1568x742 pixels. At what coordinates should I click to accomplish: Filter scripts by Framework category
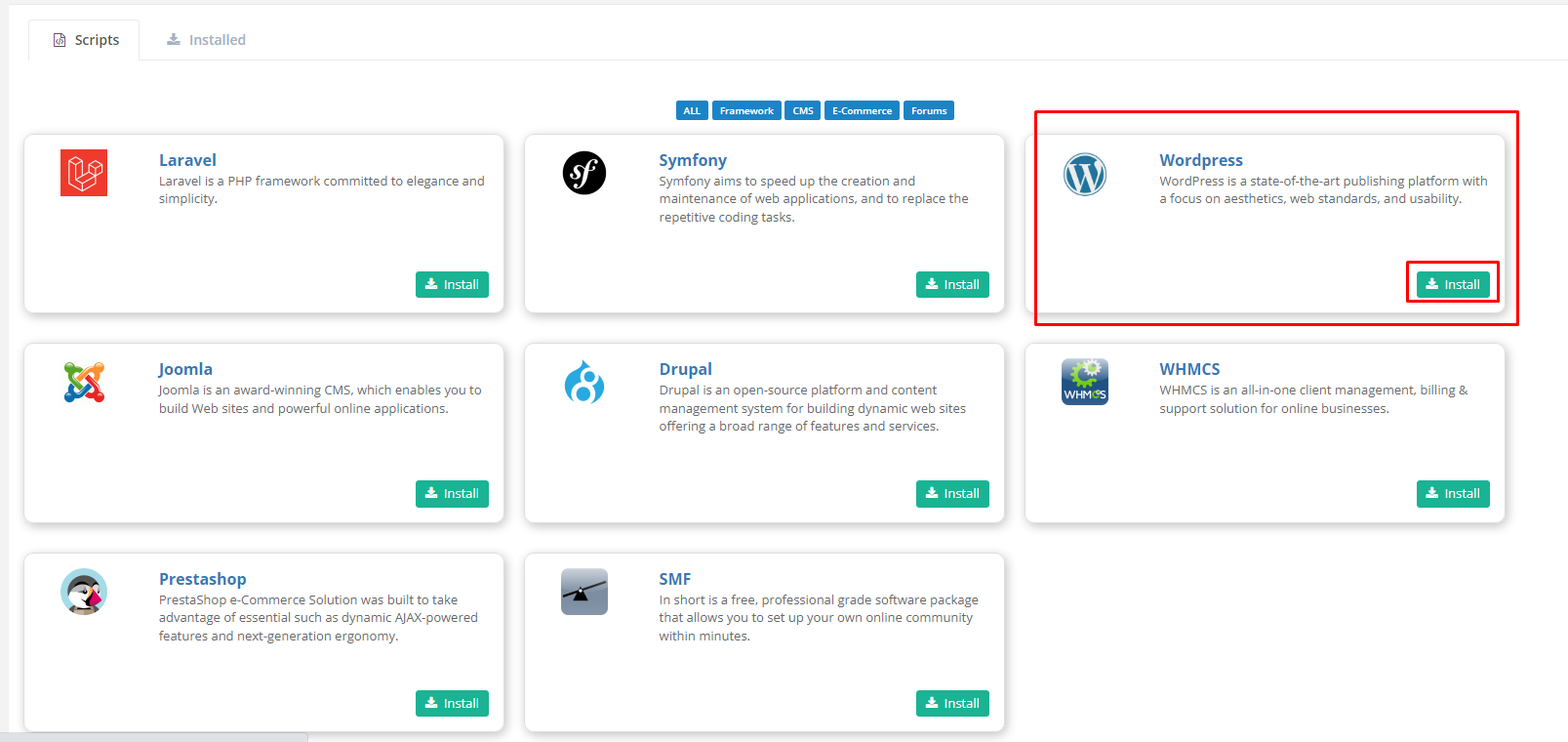coord(746,110)
